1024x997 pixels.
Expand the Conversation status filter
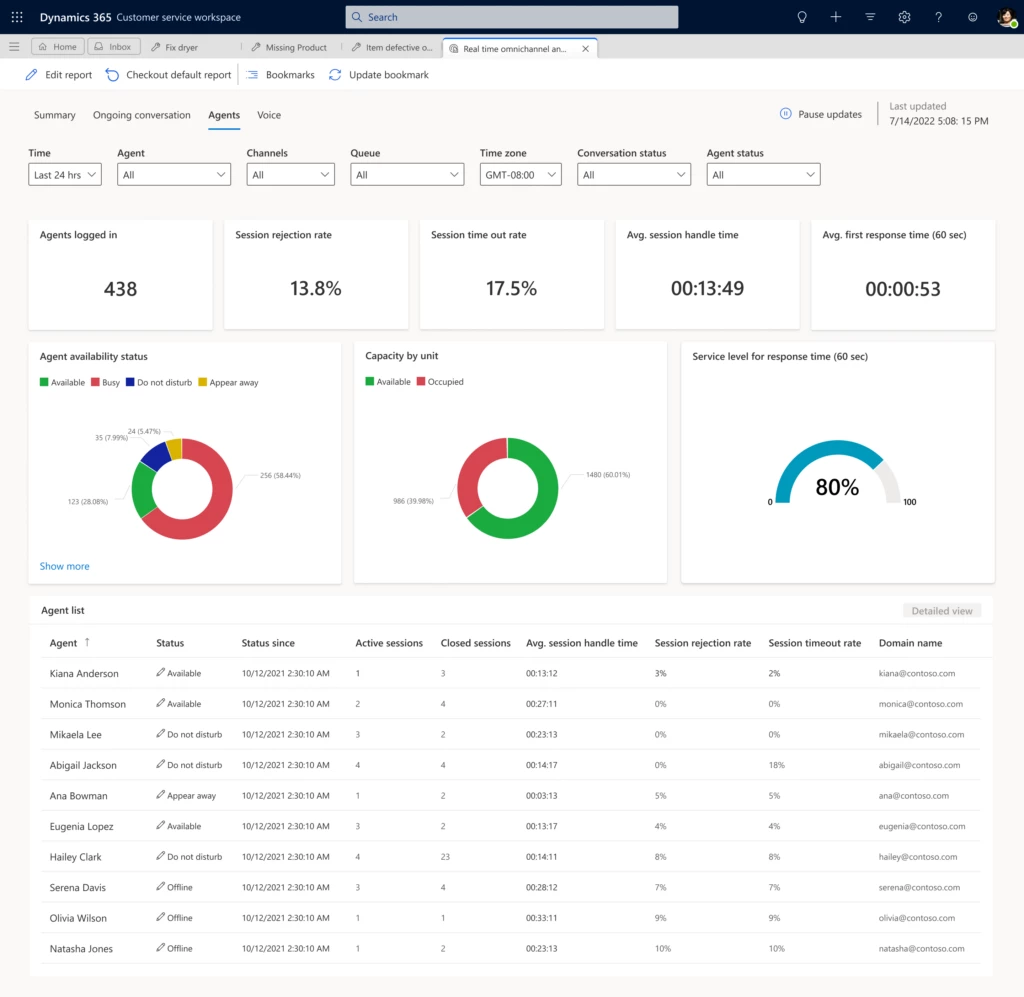(633, 173)
